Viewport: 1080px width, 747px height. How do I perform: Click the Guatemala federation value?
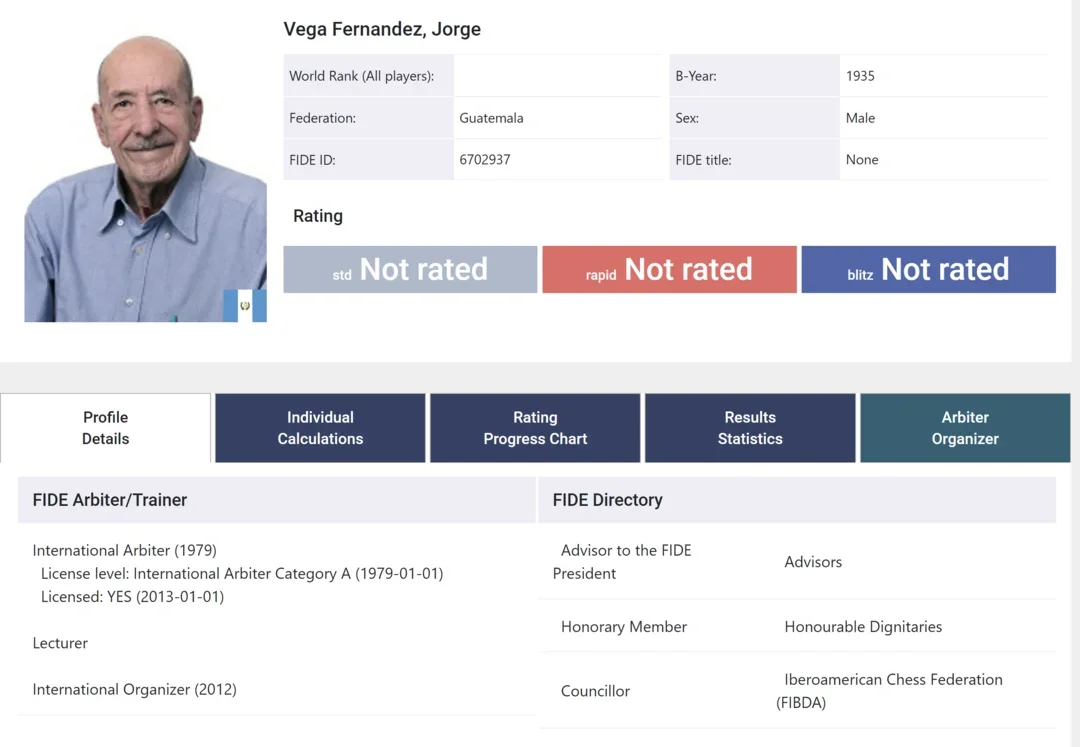(x=491, y=118)
